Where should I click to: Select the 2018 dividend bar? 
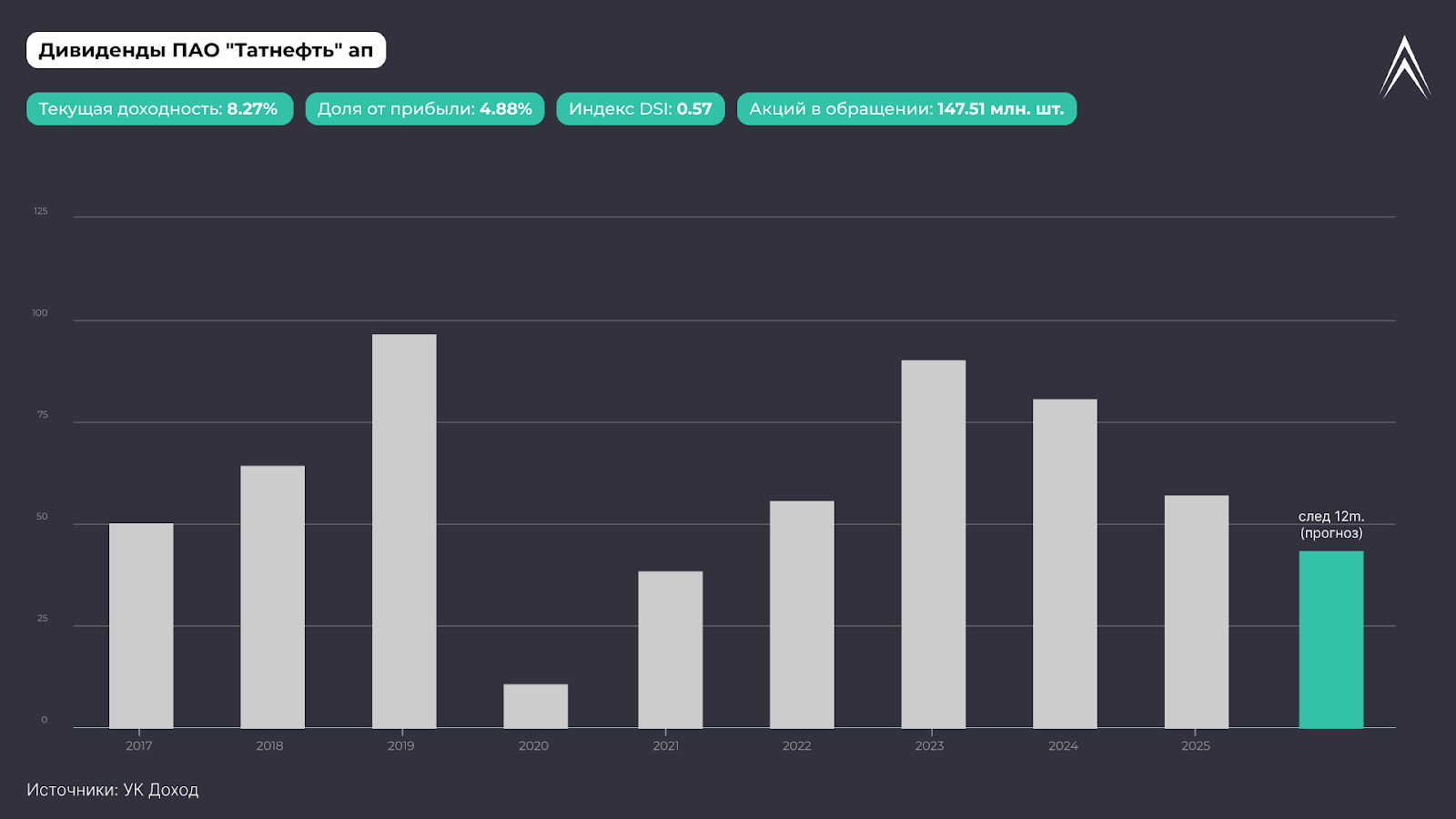[273, 597]
